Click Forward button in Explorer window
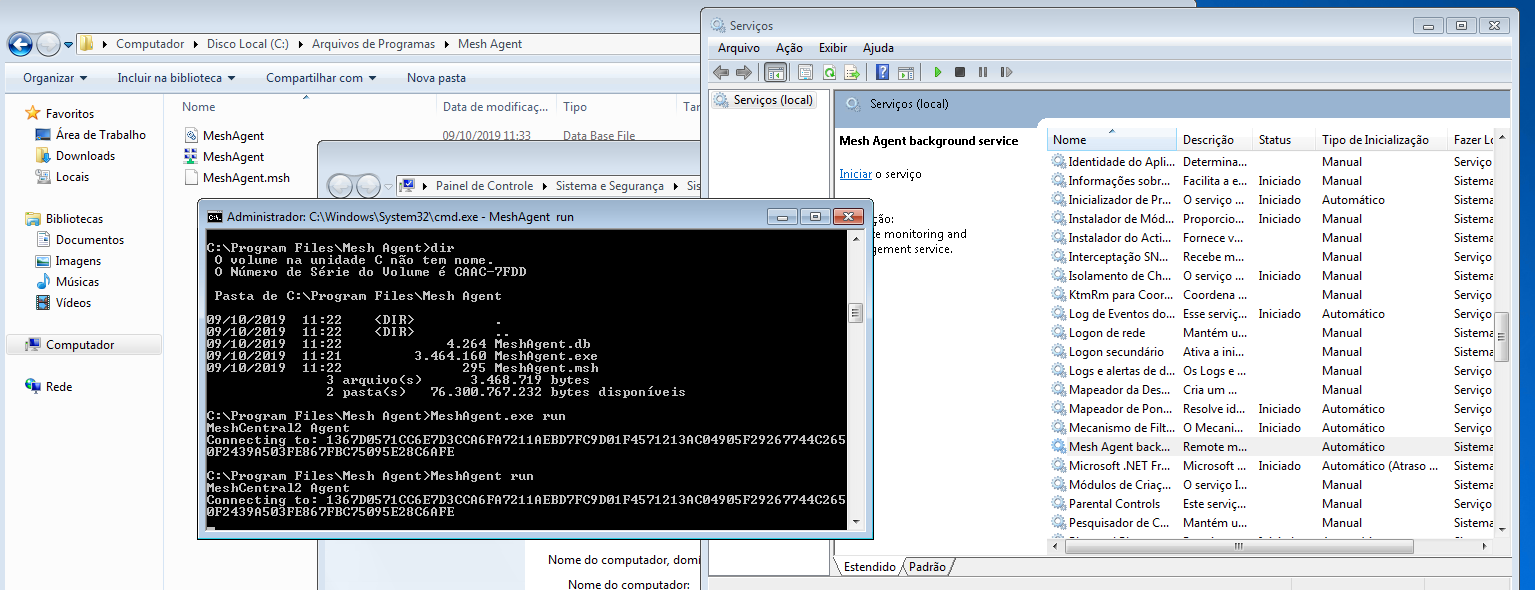 [48, 44]
